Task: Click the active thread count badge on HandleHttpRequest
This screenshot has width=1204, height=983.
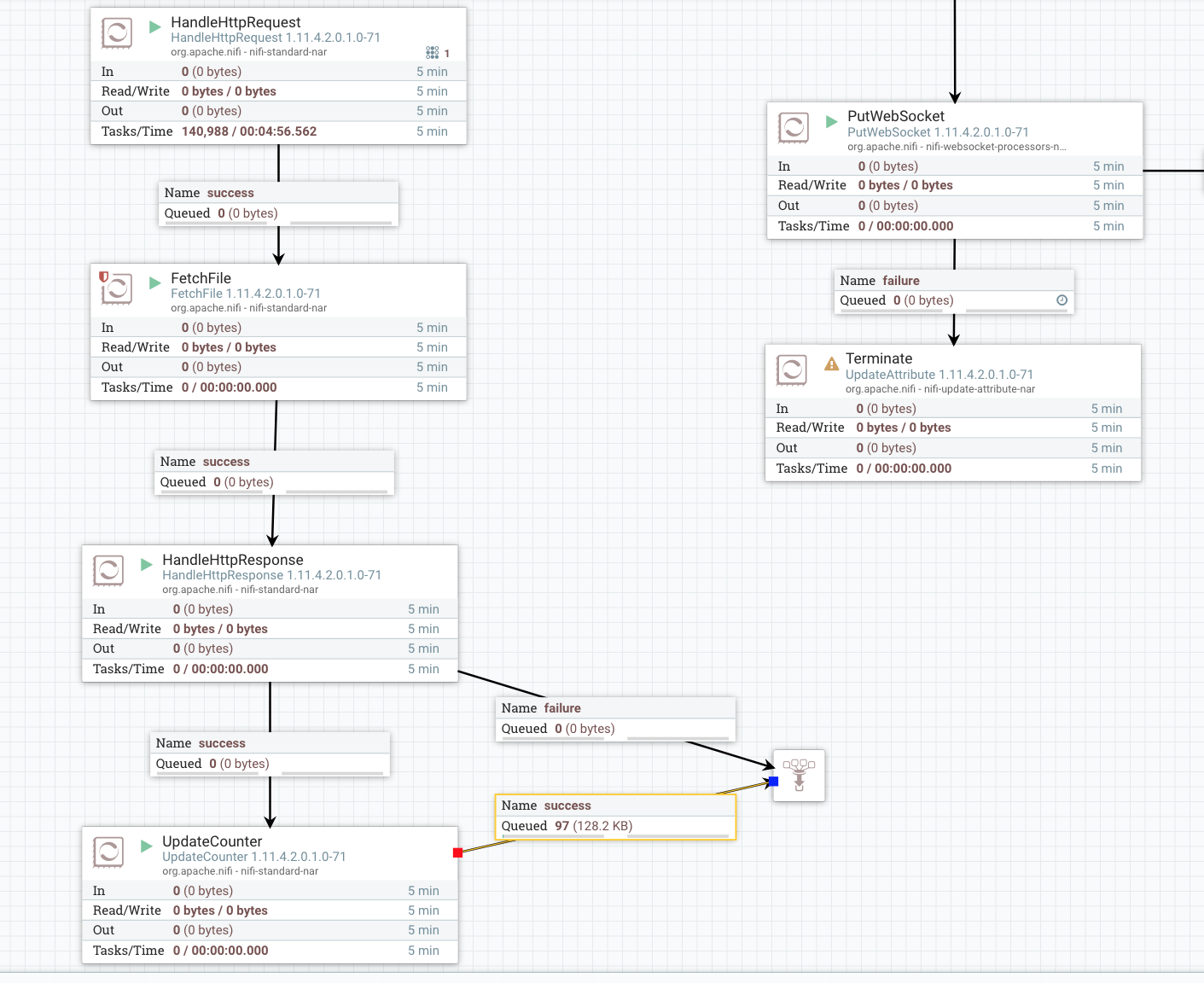Action: [x=433, y=52]
